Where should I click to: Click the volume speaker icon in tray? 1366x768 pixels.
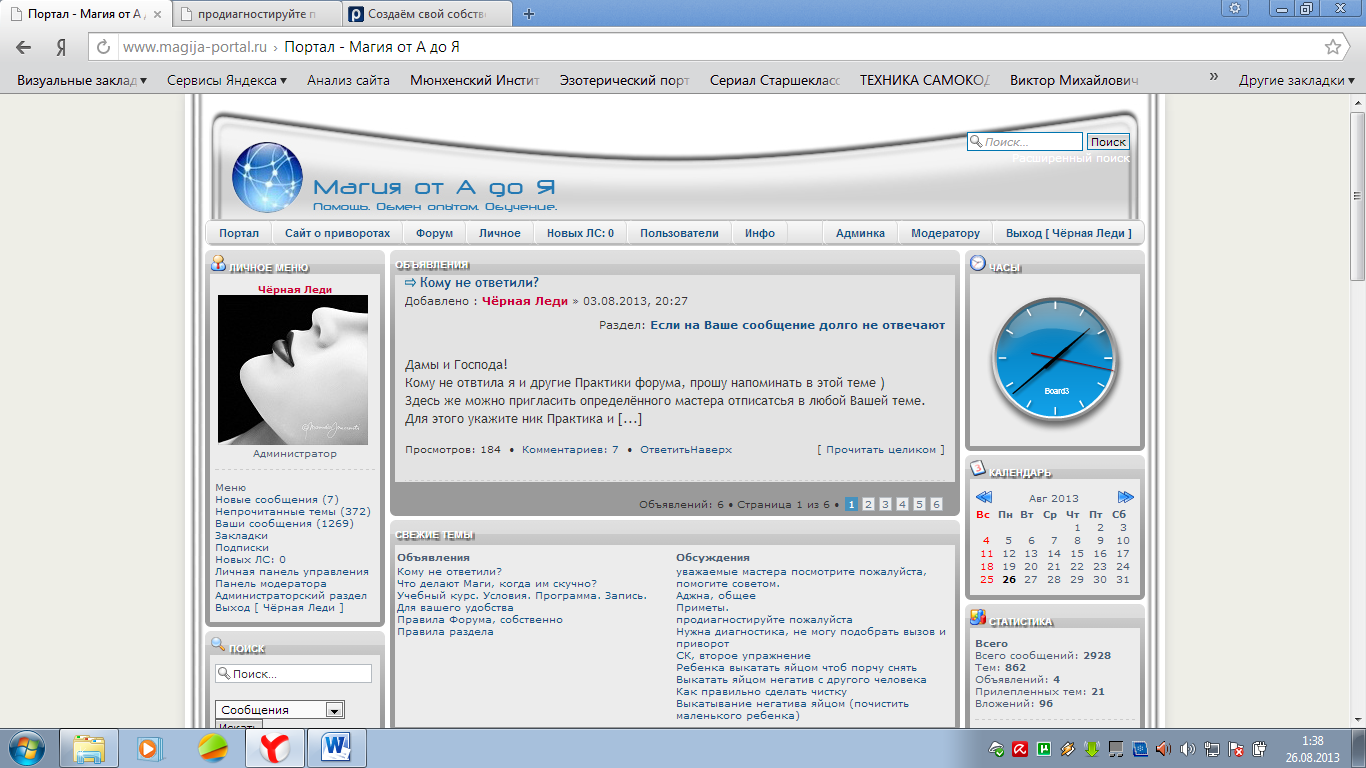pos(1187,748)
